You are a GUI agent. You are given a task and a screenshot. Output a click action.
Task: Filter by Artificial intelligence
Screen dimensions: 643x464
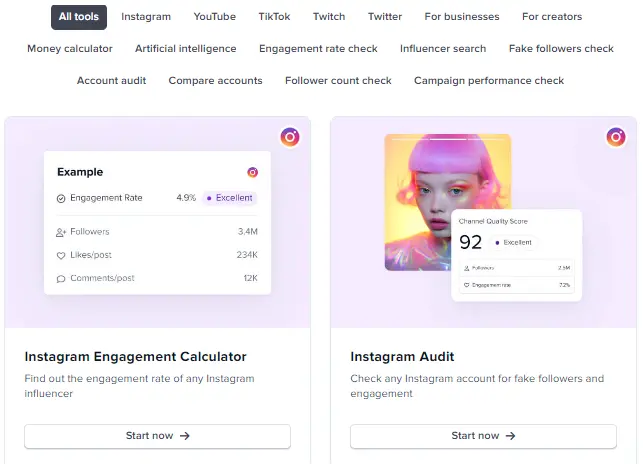pyautogui.click(x=186, y=49)
